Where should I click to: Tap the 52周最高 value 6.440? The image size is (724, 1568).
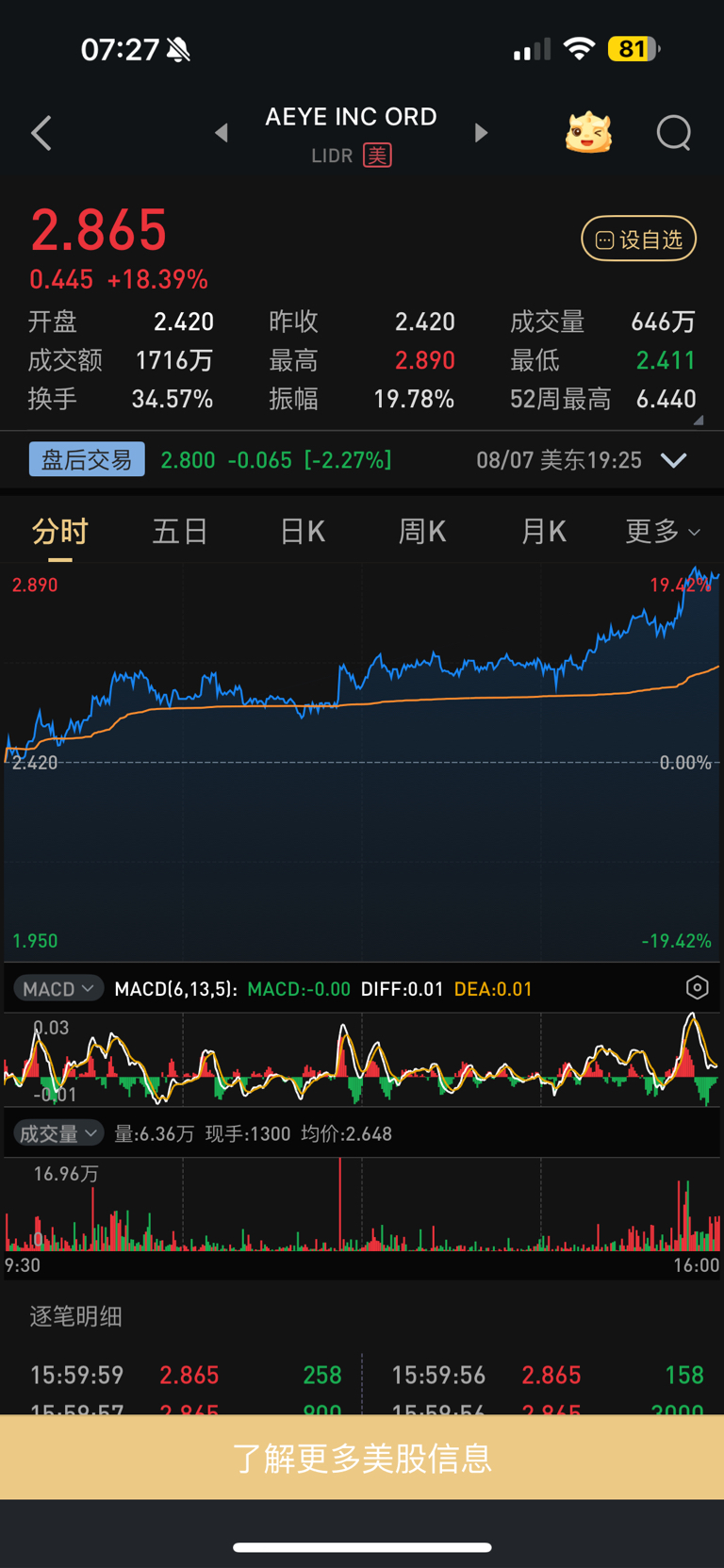[x=666, y=399]
